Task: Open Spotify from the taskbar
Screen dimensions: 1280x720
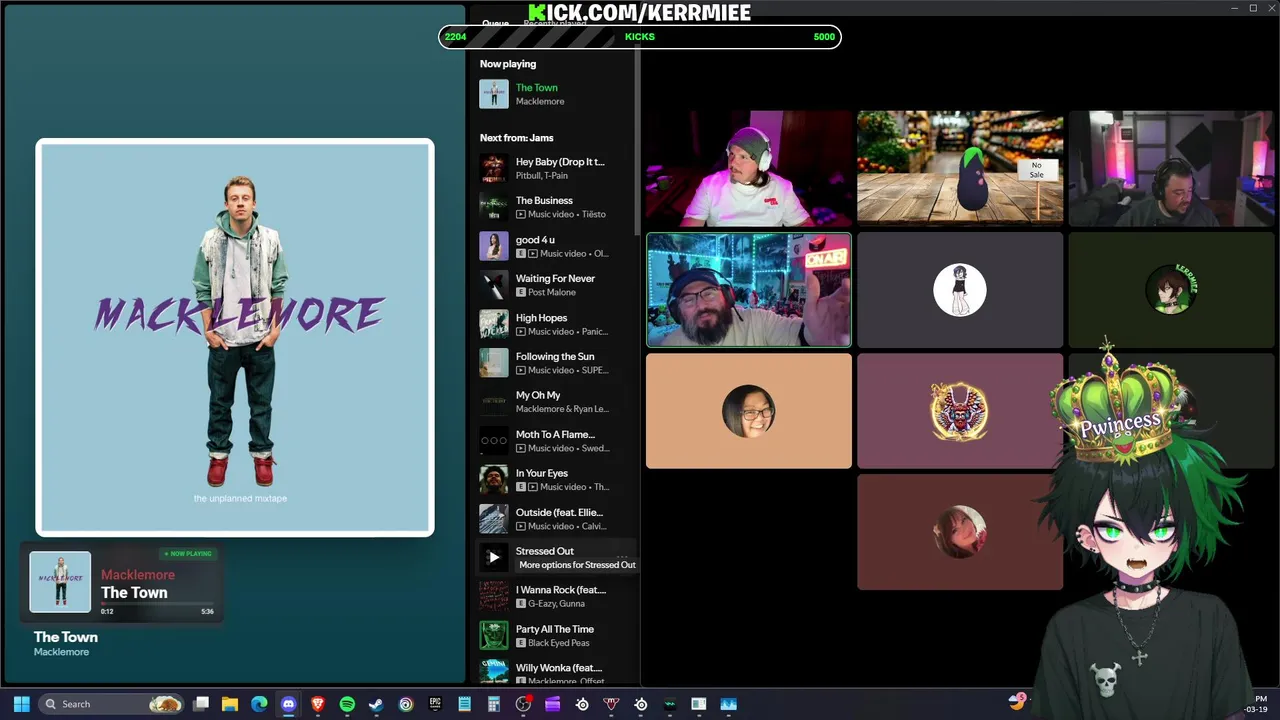Action: [x=347, y=704]
